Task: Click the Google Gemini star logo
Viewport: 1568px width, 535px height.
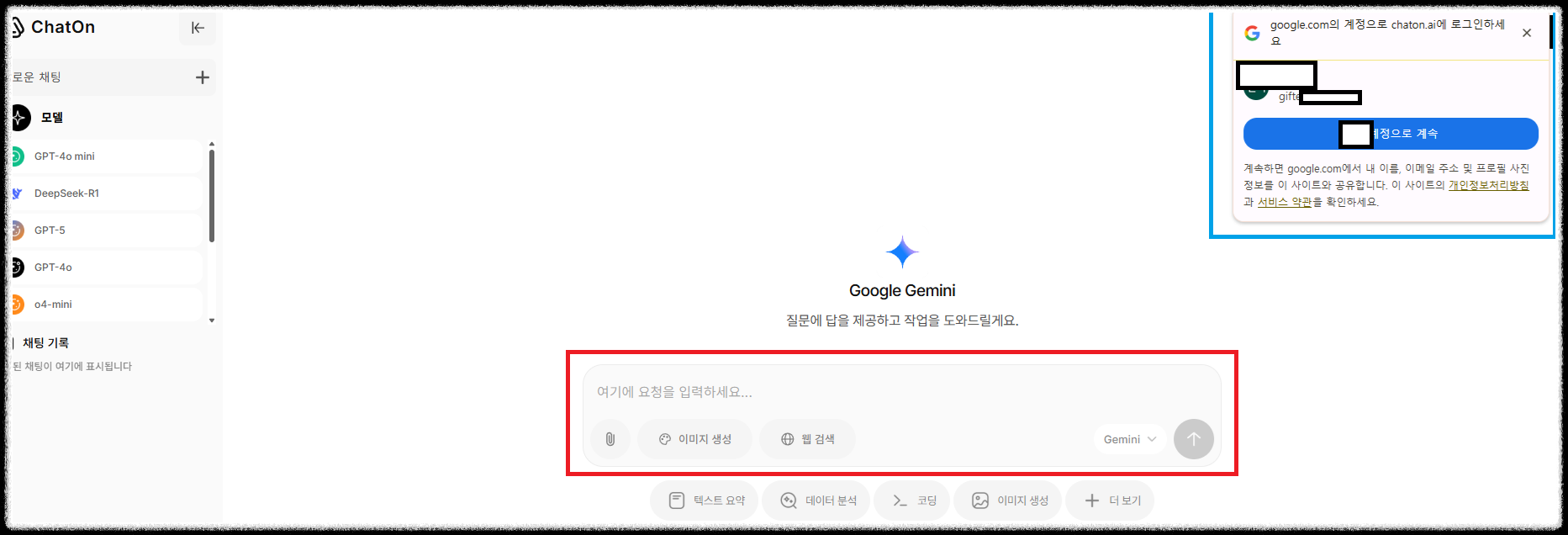Action: (902, 252)
